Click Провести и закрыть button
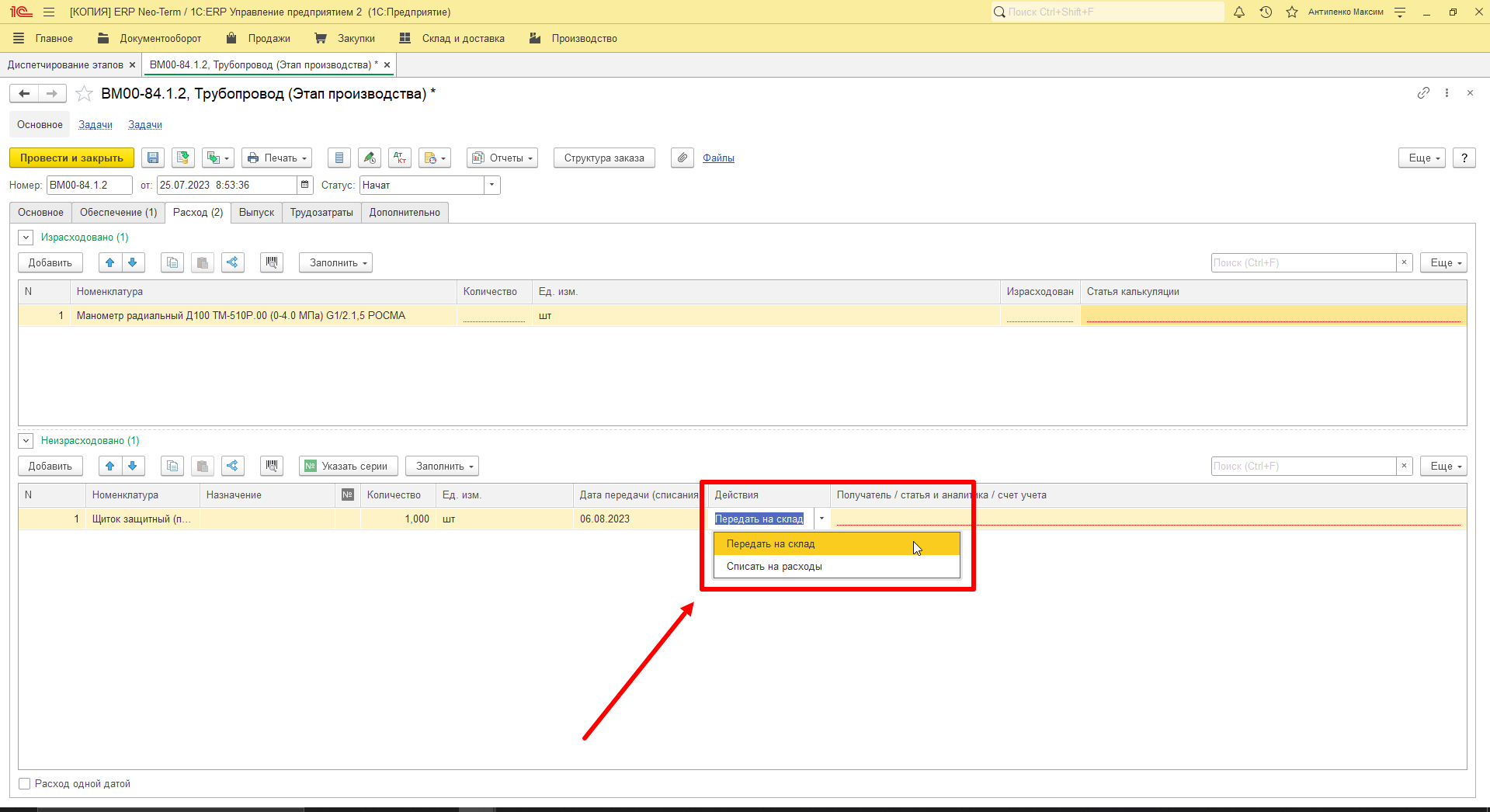1490x812 pixels. [x=71, y=158]
